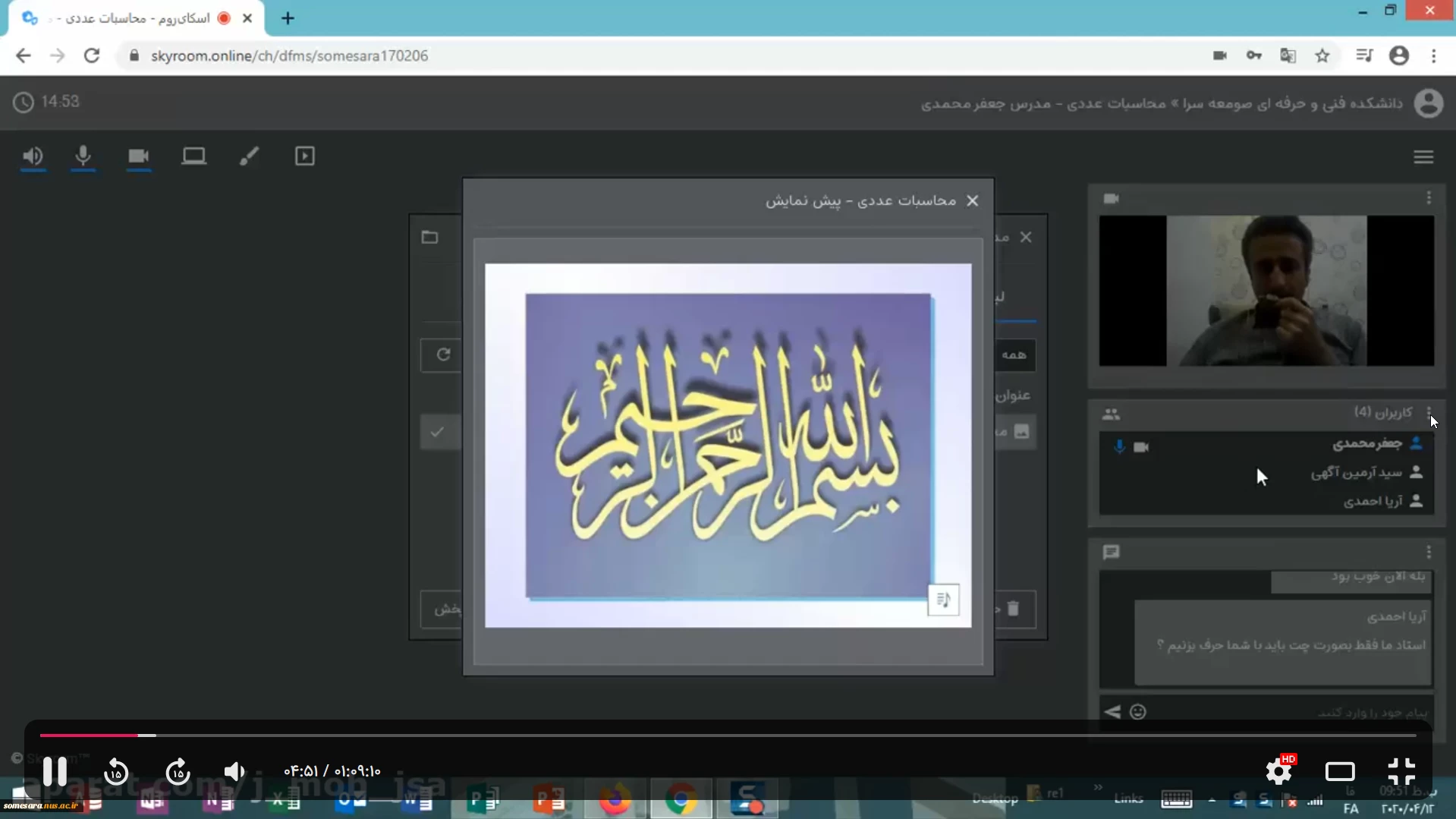Seek on the video progress bar
This screenshot has width=1456, height=819.
click(728, 736)
